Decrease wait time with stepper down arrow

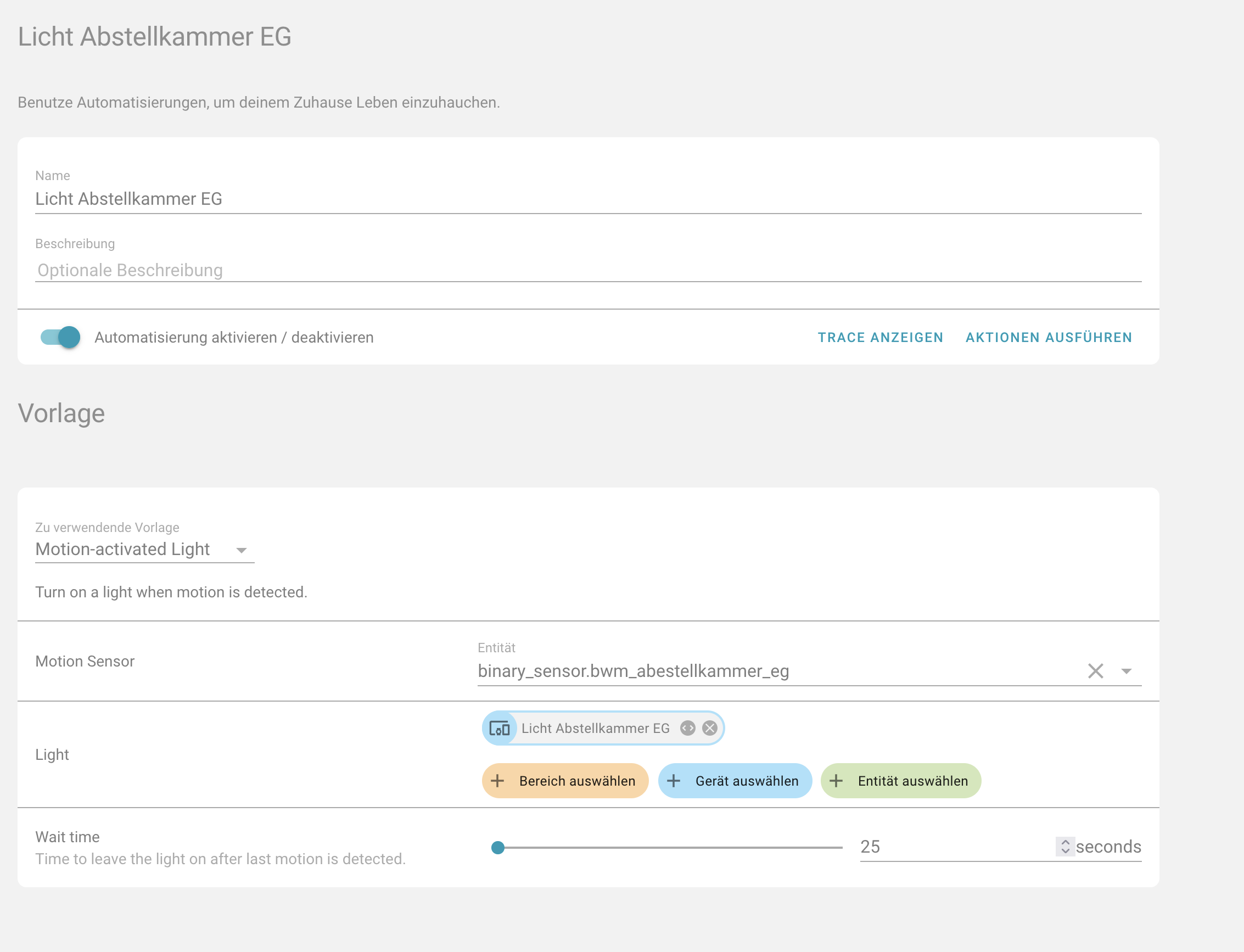click(x=1065, y=851)
